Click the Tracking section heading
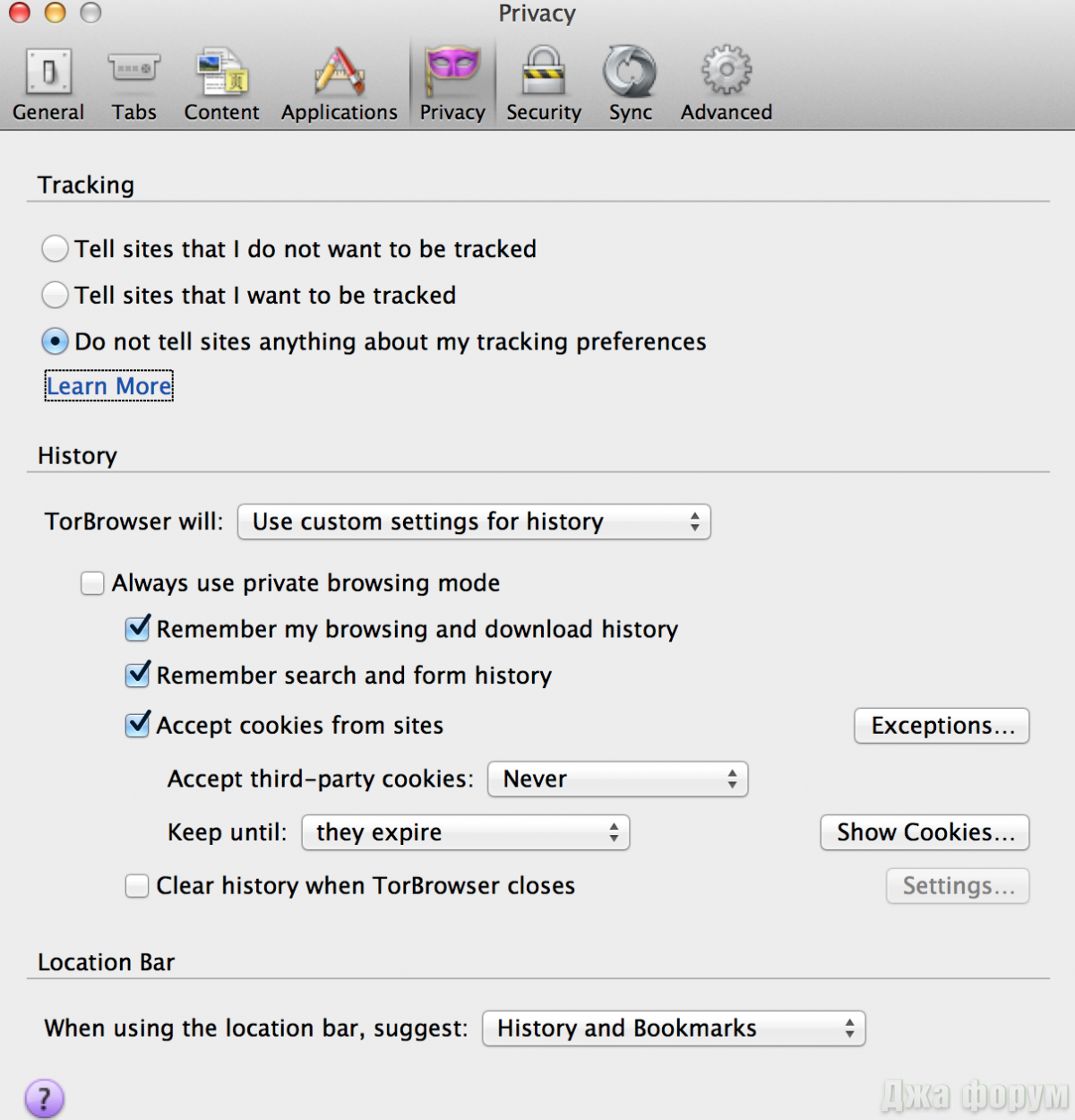 tap(86, 185)
